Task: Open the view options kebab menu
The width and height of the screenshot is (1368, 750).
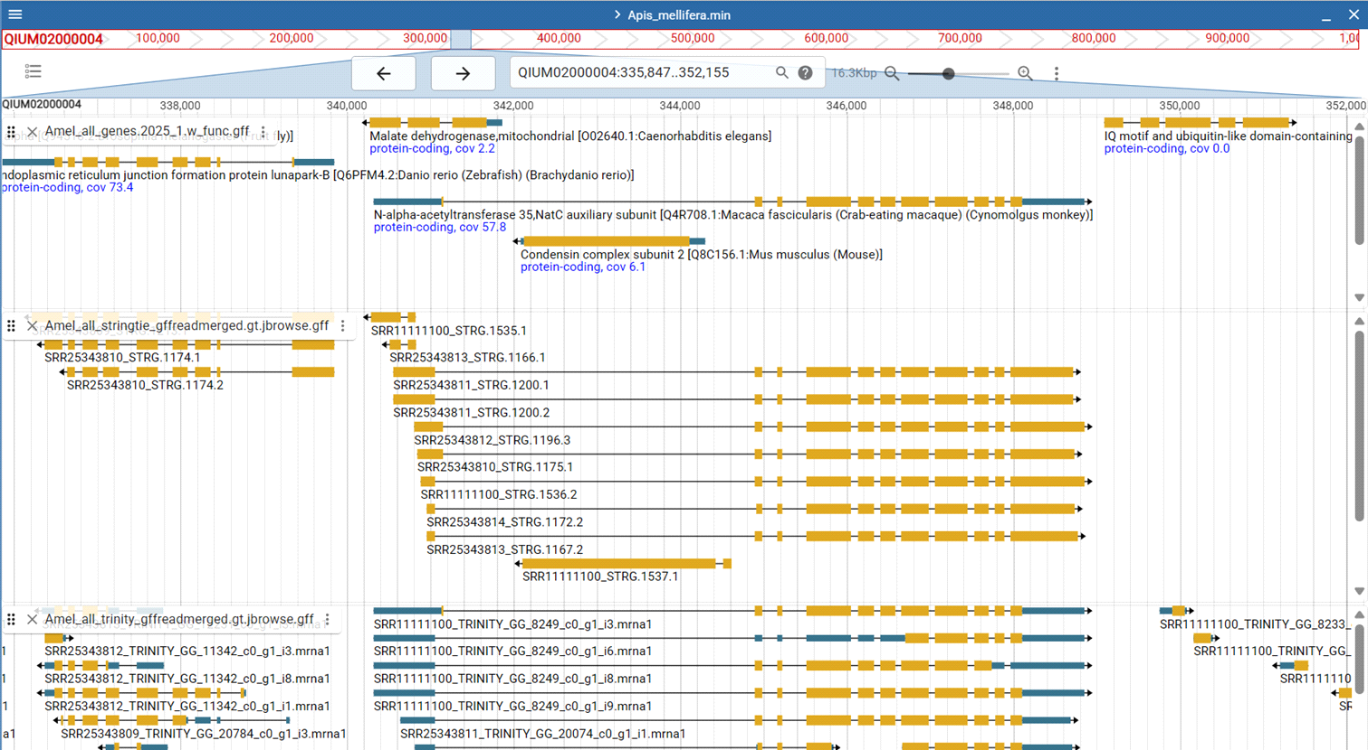Action: 1056,72
